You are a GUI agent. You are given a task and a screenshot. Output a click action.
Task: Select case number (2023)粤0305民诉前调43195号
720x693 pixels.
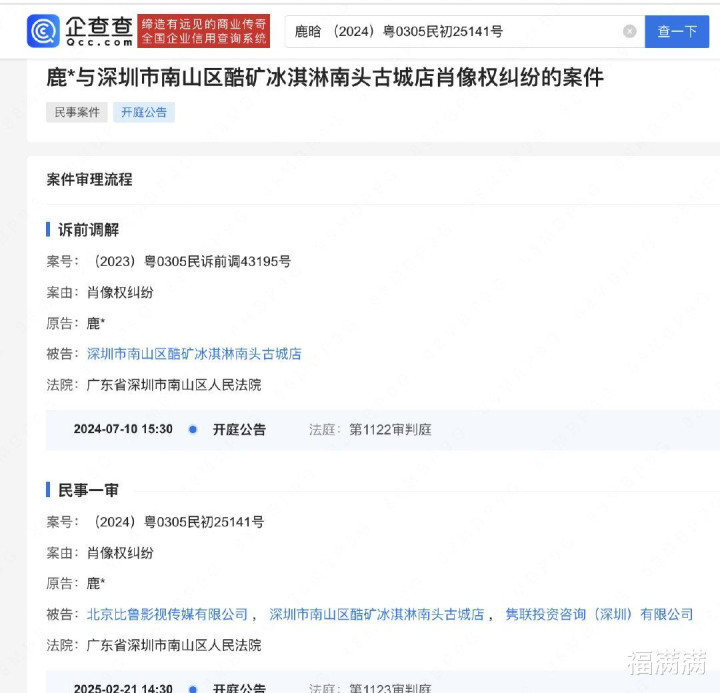pyautogui.click(x=191, y=261)
